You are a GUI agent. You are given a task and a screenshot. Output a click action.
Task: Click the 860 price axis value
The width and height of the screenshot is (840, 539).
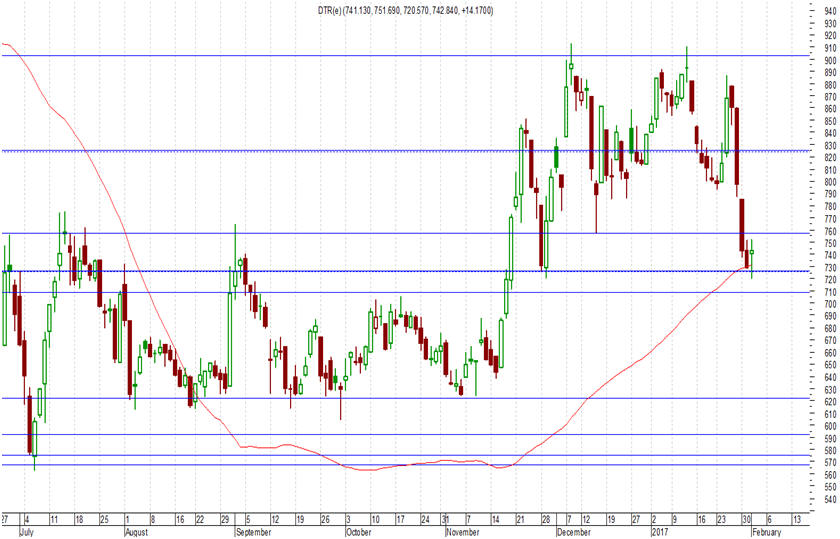click(830, 109)
